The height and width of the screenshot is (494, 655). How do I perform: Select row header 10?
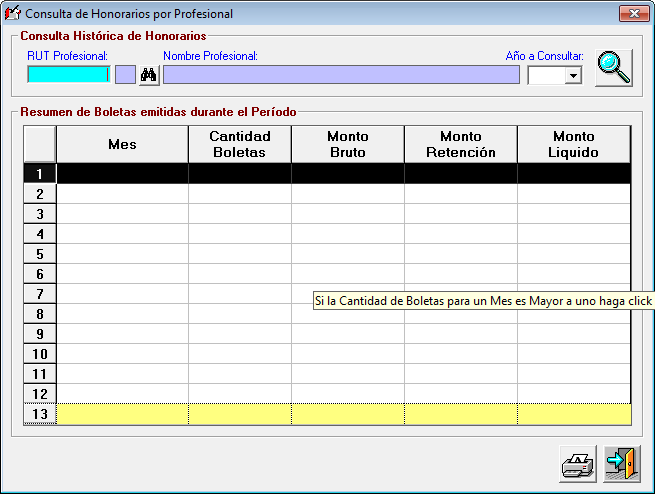[40, 354]
